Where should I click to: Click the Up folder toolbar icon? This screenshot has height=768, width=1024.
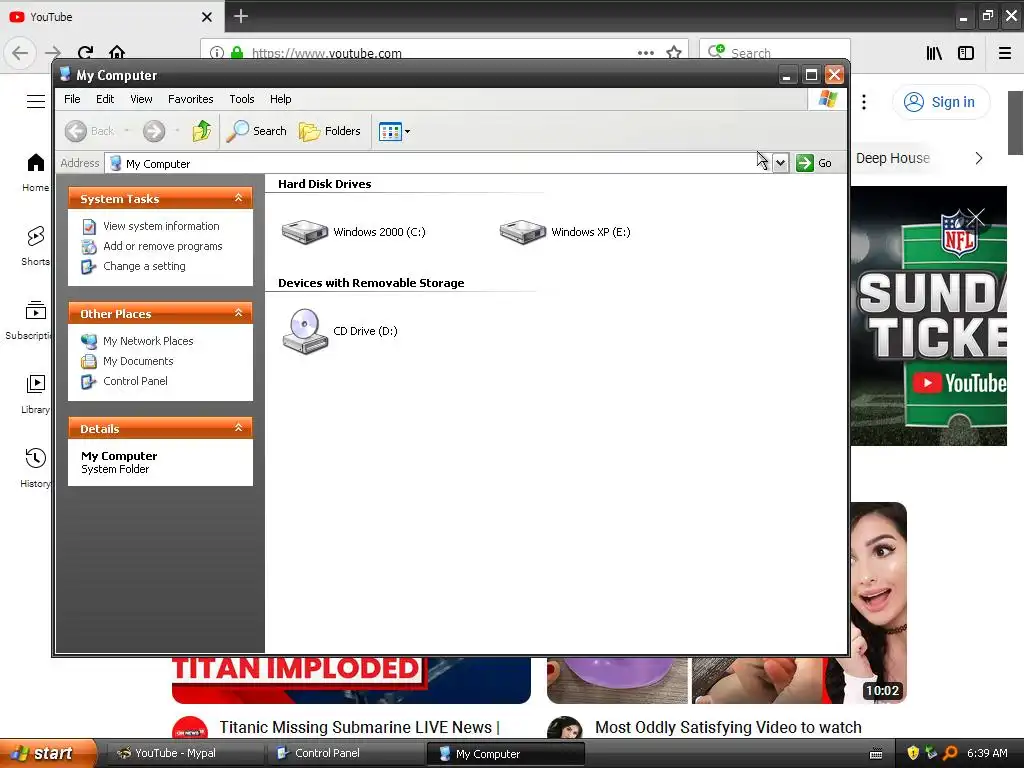(x=202, y=131)
